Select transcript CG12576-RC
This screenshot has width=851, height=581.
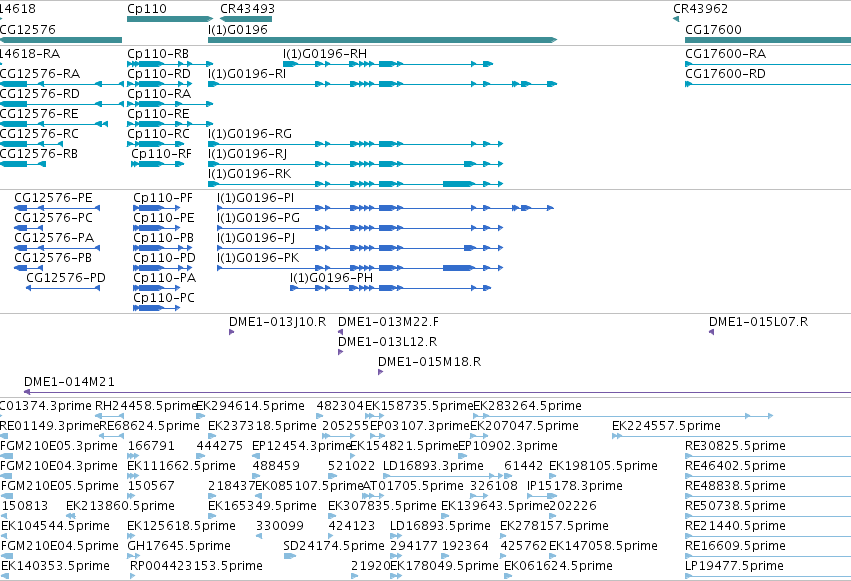[31, 144]
